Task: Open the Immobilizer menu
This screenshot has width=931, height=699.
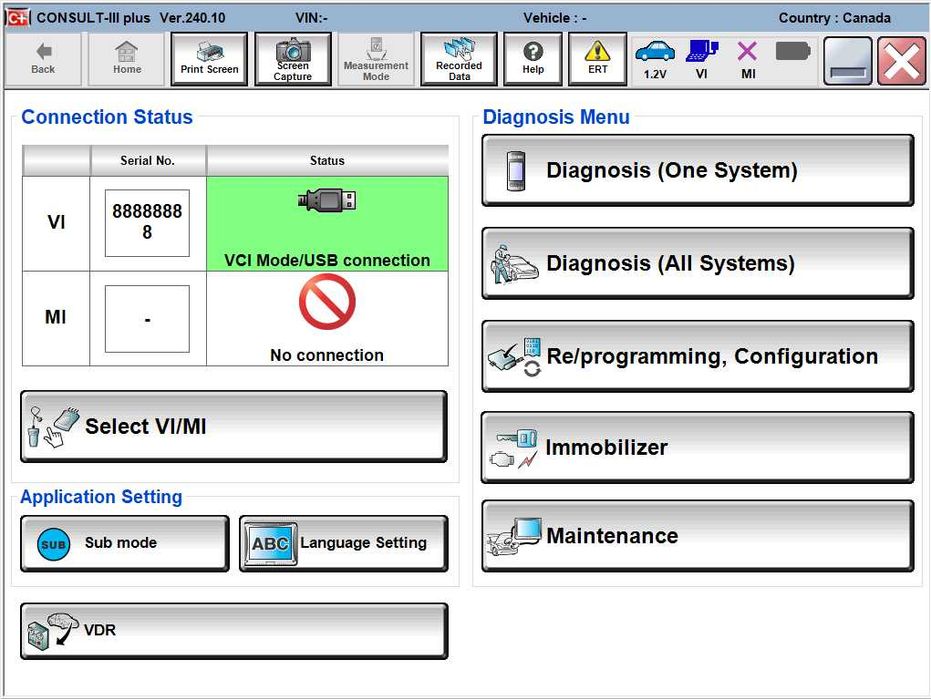Action: click(x=698, y=447)
